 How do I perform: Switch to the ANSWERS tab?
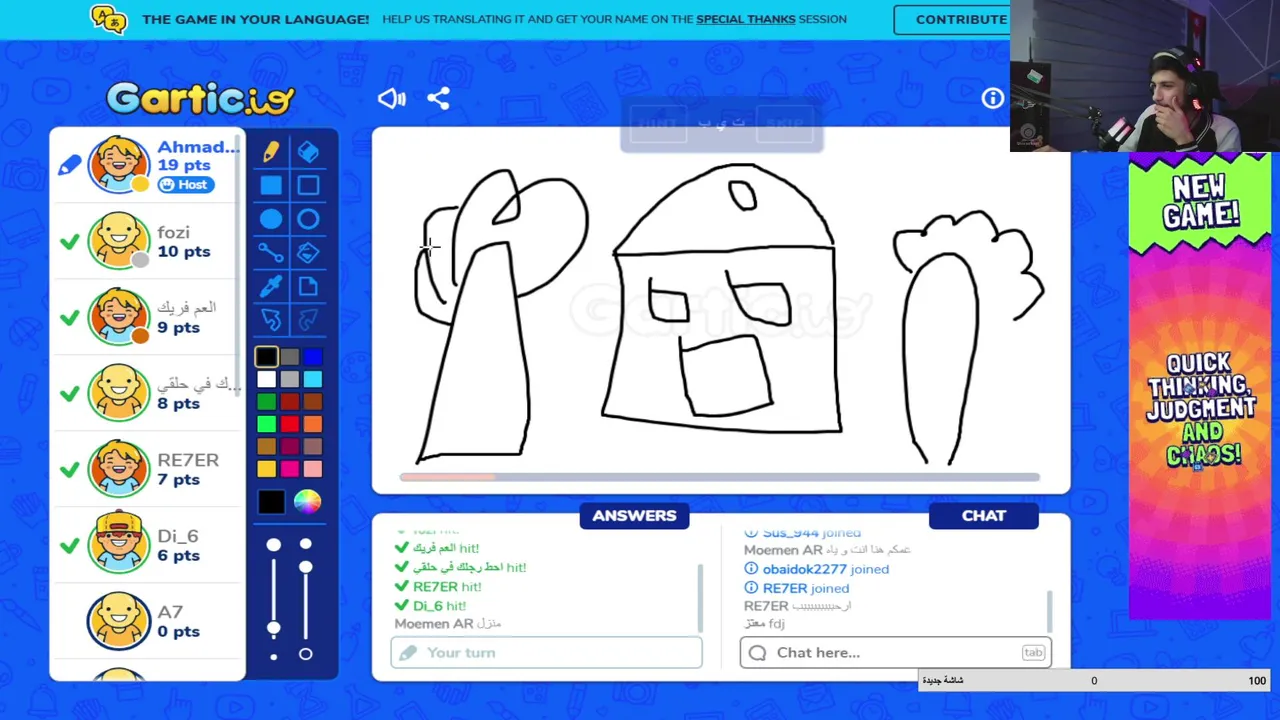634,516
